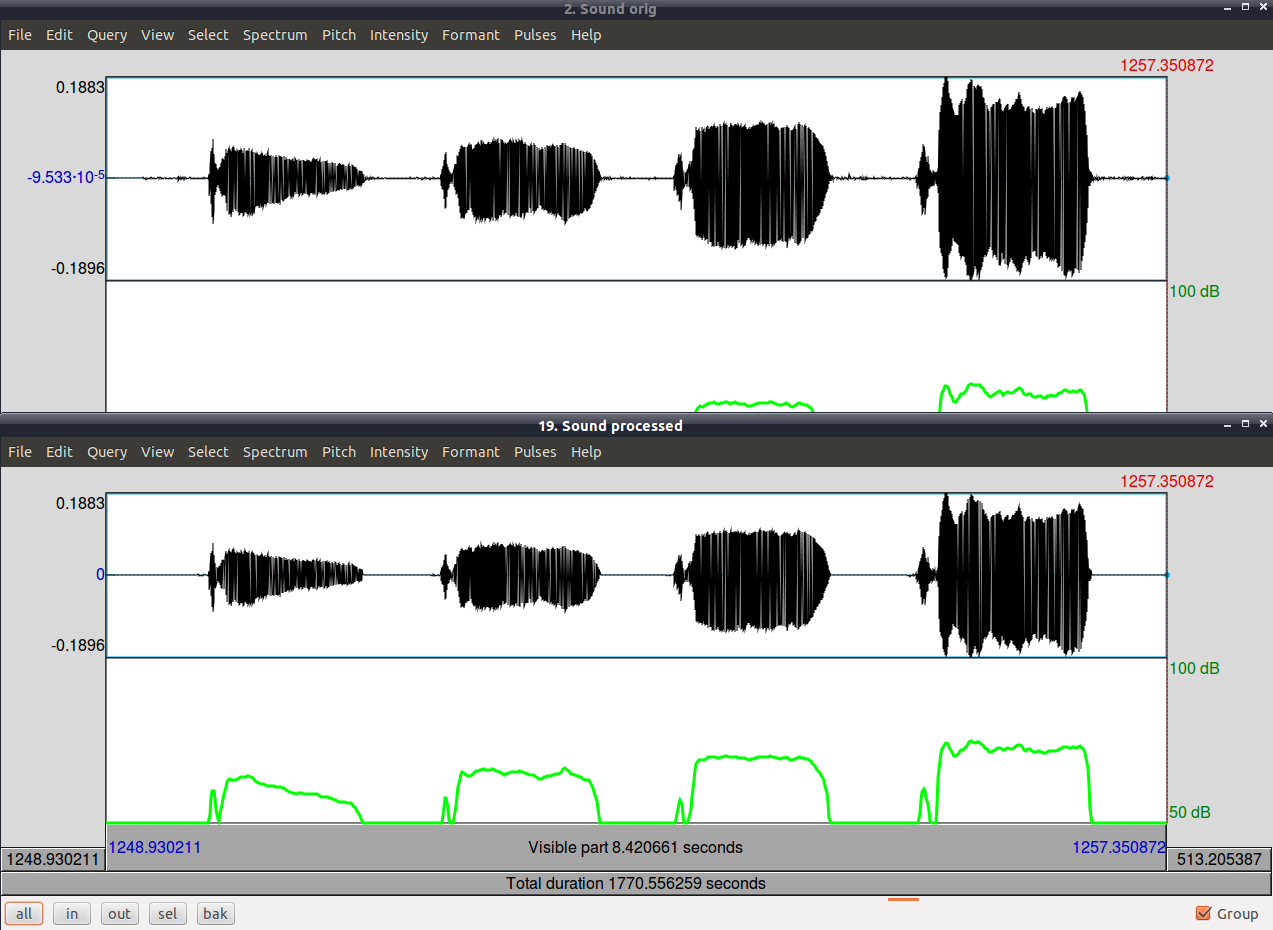The image size is (1273, 930).
Task: Click the 'sel' zoom button
Action: tap(168, 913)
